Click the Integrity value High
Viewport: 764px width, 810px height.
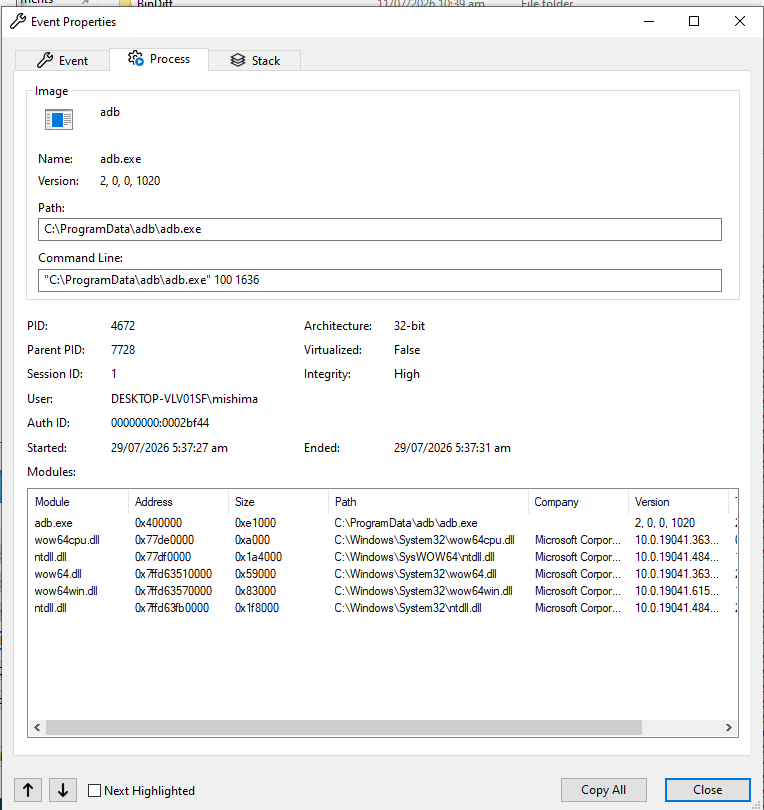coord(407,374)
